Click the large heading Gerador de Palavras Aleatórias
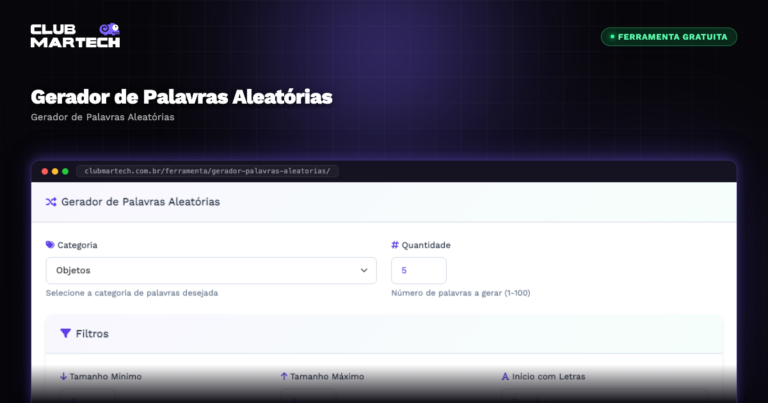Viewport: 768px width, 403px height. point(182,97)
